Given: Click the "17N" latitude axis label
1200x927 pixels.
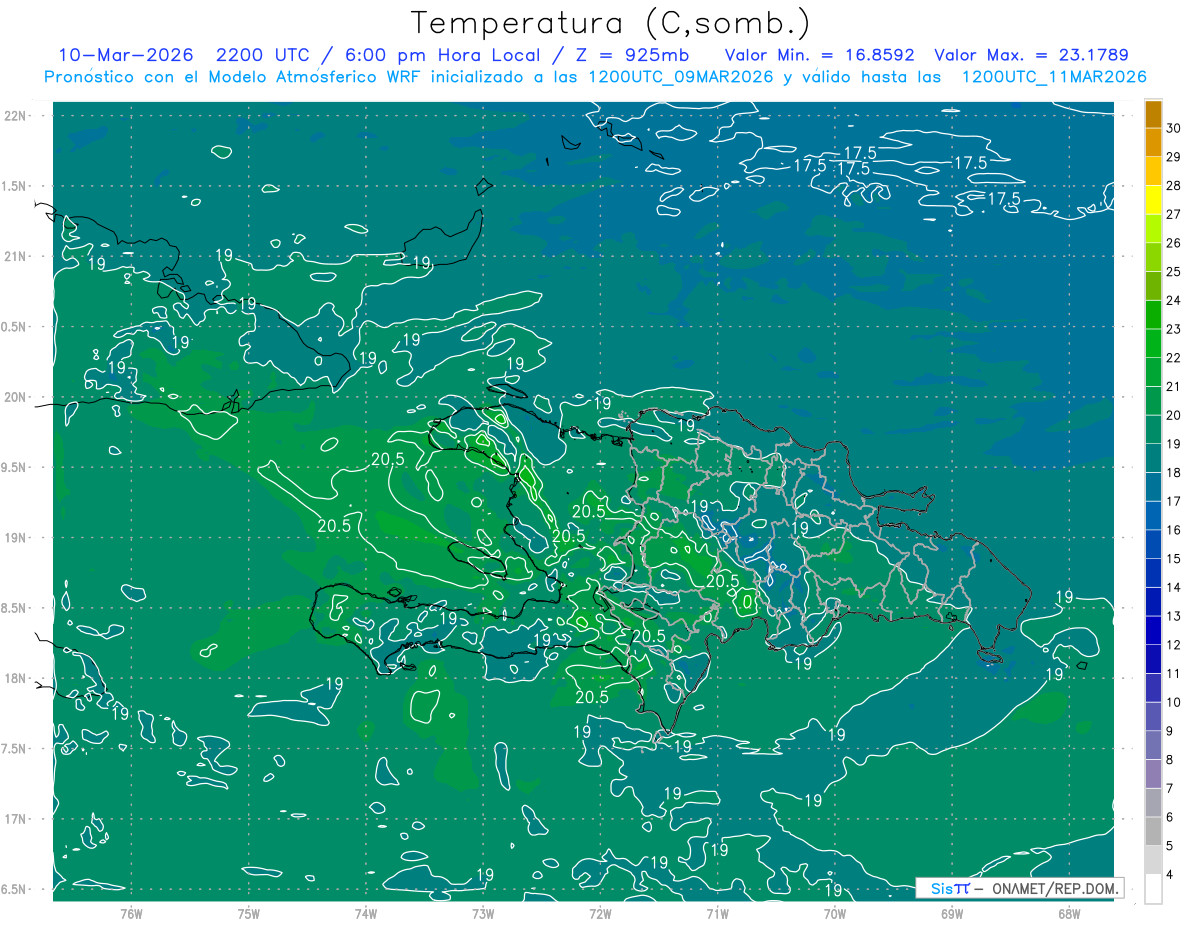Looking at the screenshot, I should pyautogui.click(x=17, y=819).
